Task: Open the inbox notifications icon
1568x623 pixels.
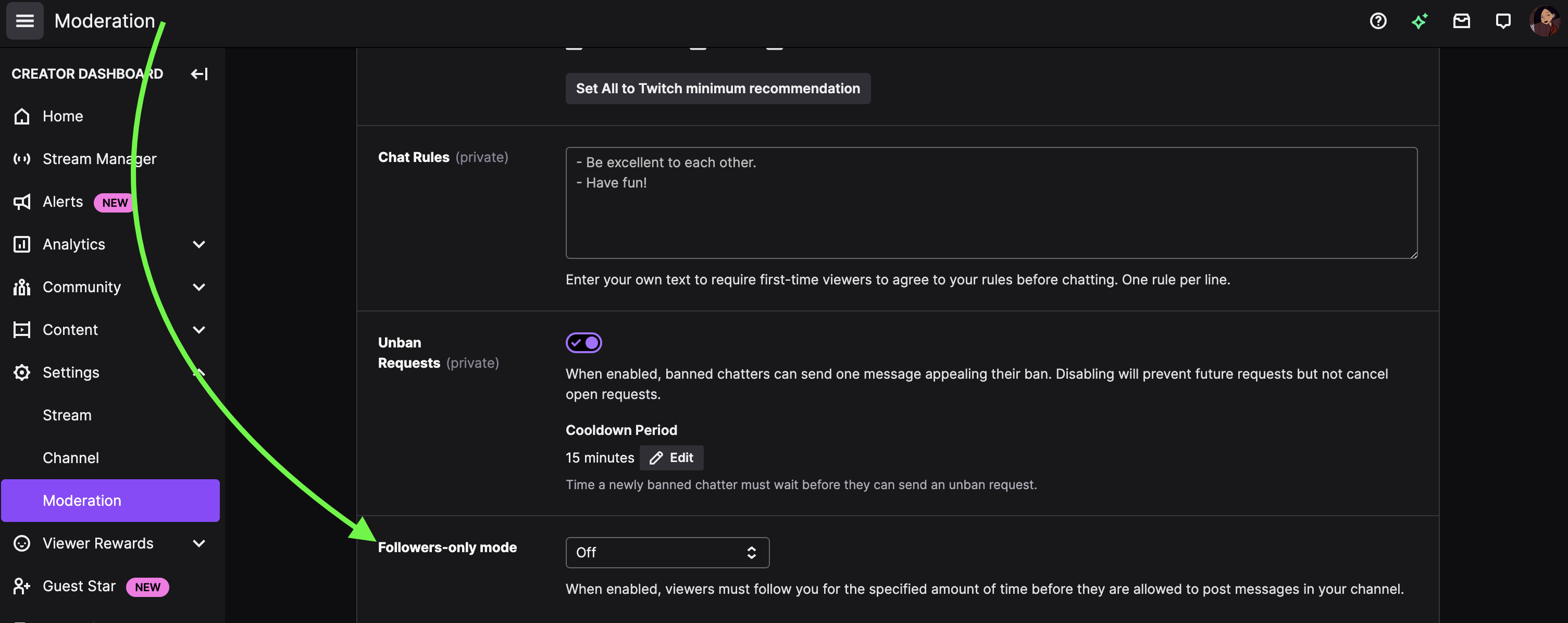Action: 1461,21
